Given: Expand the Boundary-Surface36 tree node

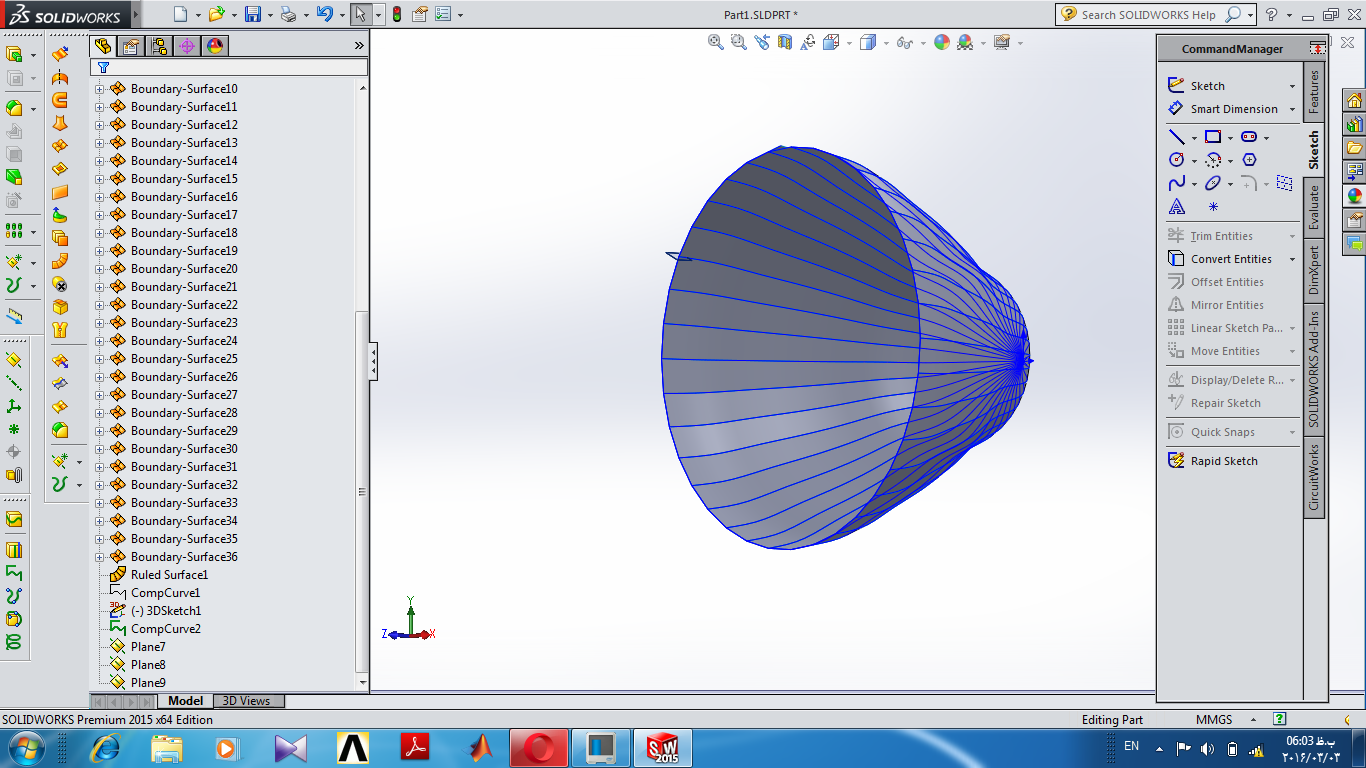Looking at the screenshot, I should tap(99, 557).
